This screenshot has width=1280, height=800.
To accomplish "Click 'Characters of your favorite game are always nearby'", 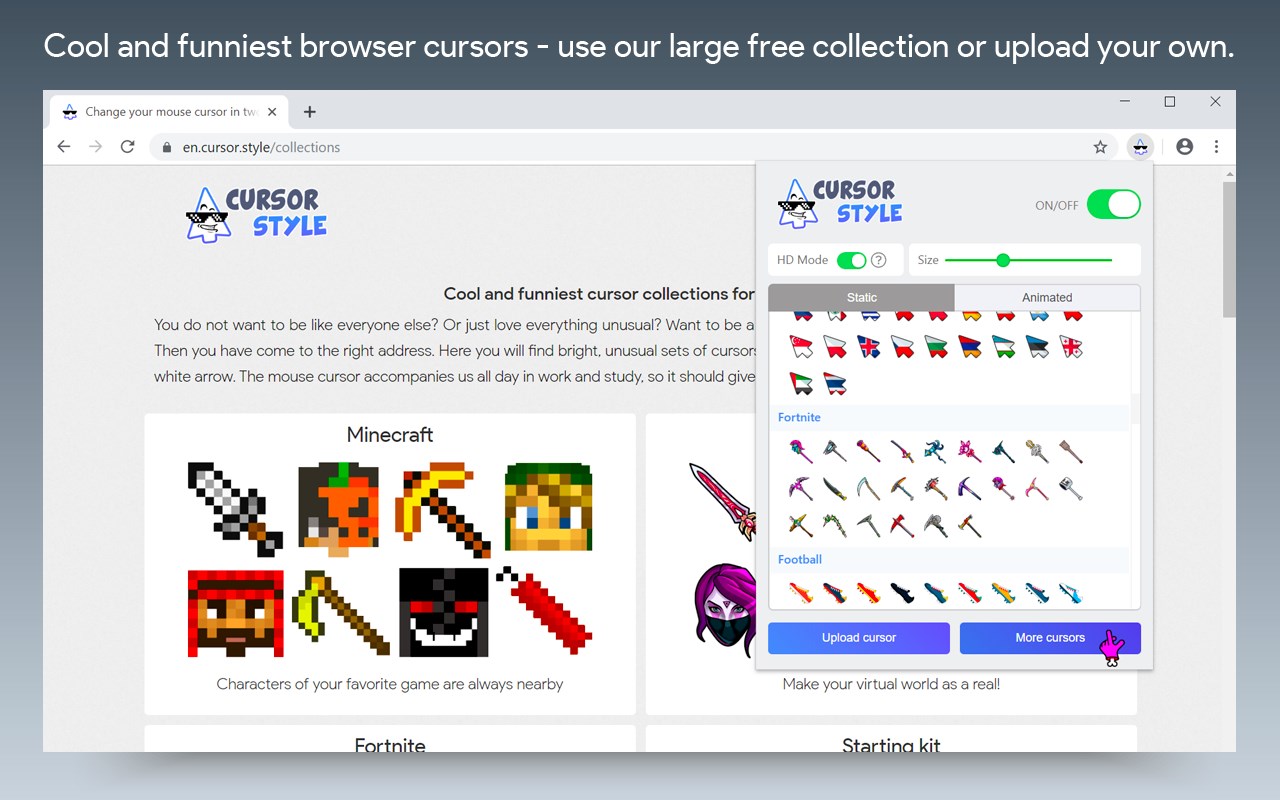I will (x=390, y=684).
